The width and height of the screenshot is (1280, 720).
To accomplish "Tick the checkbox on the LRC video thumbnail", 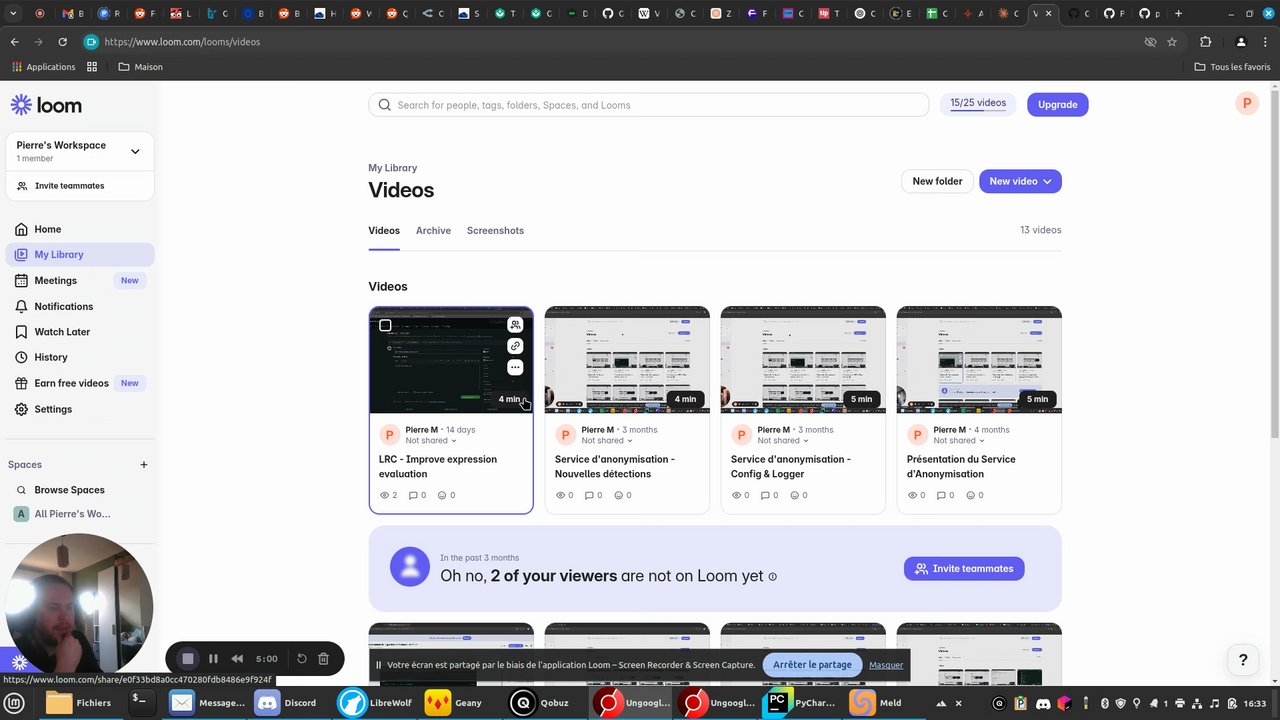I will point(385,325).
